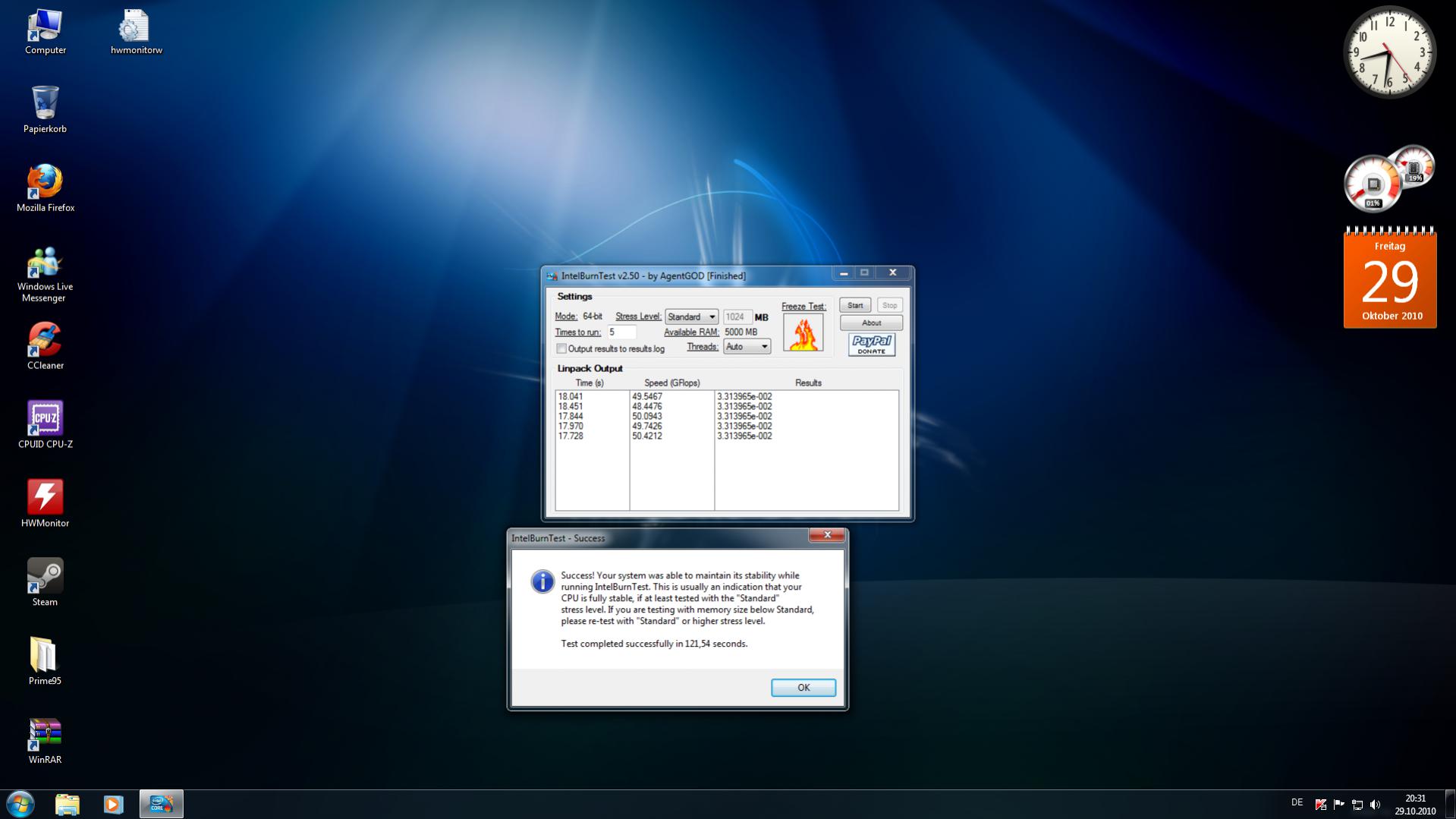Viewport: 1456px width, 819px height.
Task: Click the taskbar clock showing 20:31
Action: [x=1415, y=805]
